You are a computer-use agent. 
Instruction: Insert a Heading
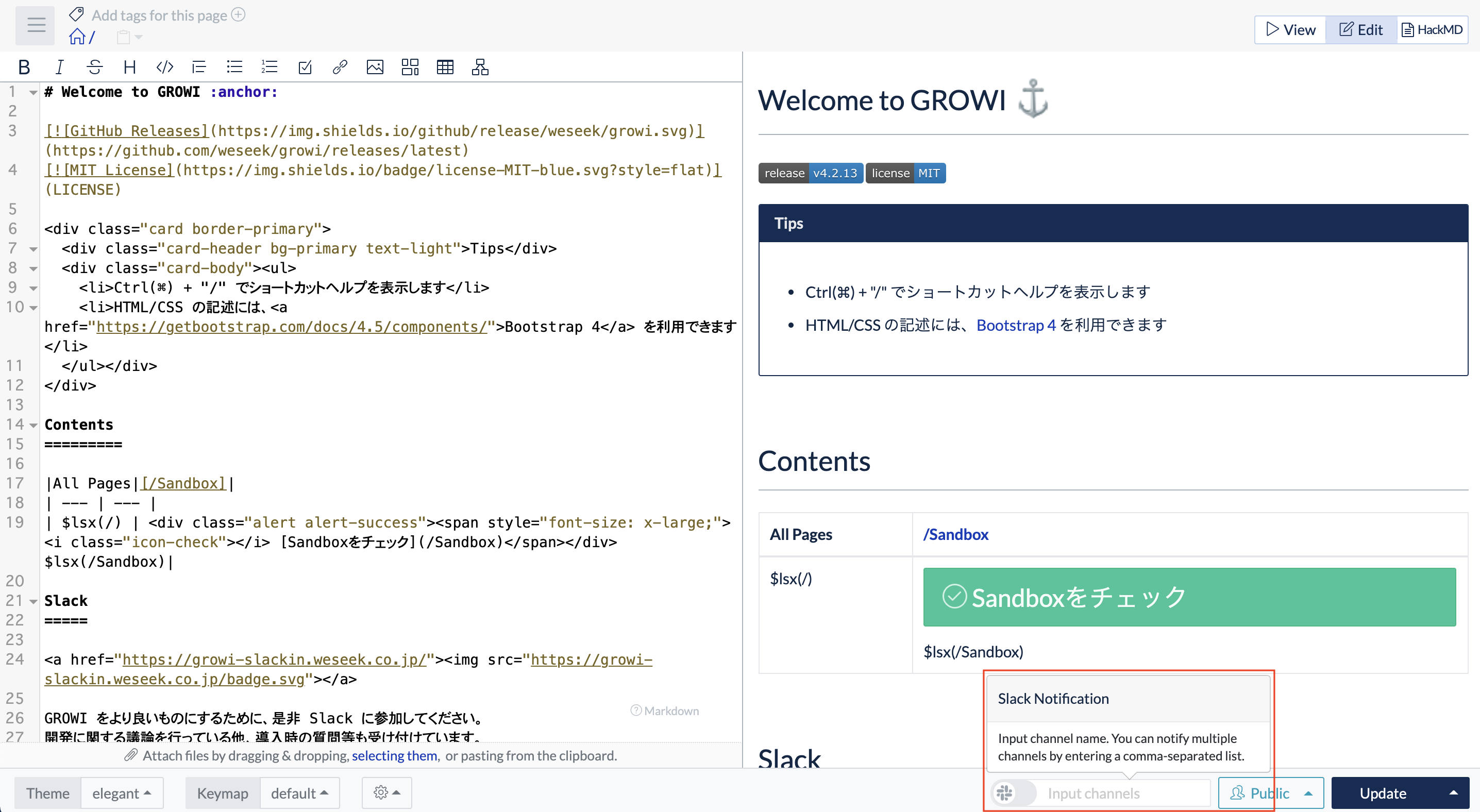(x=130, y=67)
